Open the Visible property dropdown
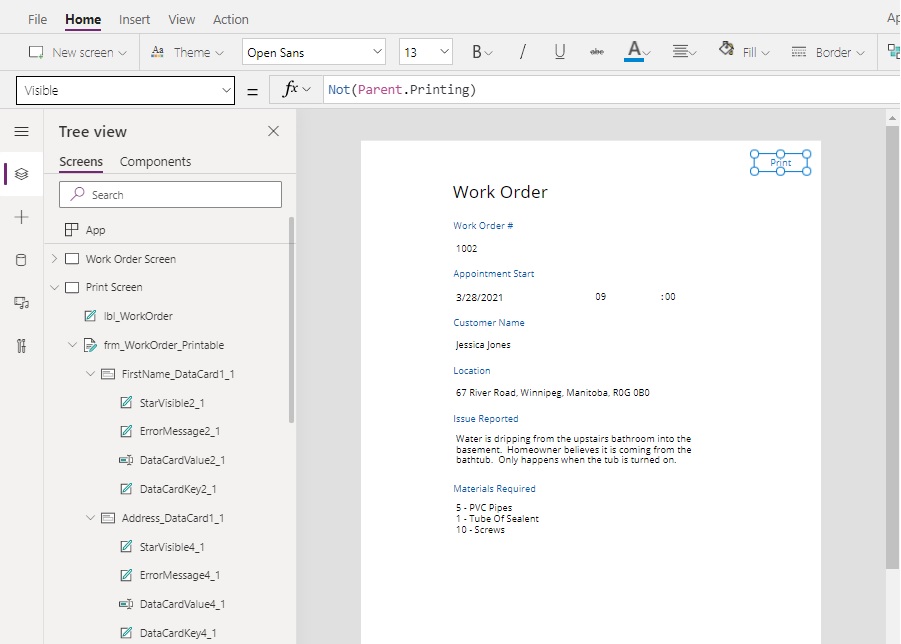This screenshot has width=901, height=644. click(125, 90)
